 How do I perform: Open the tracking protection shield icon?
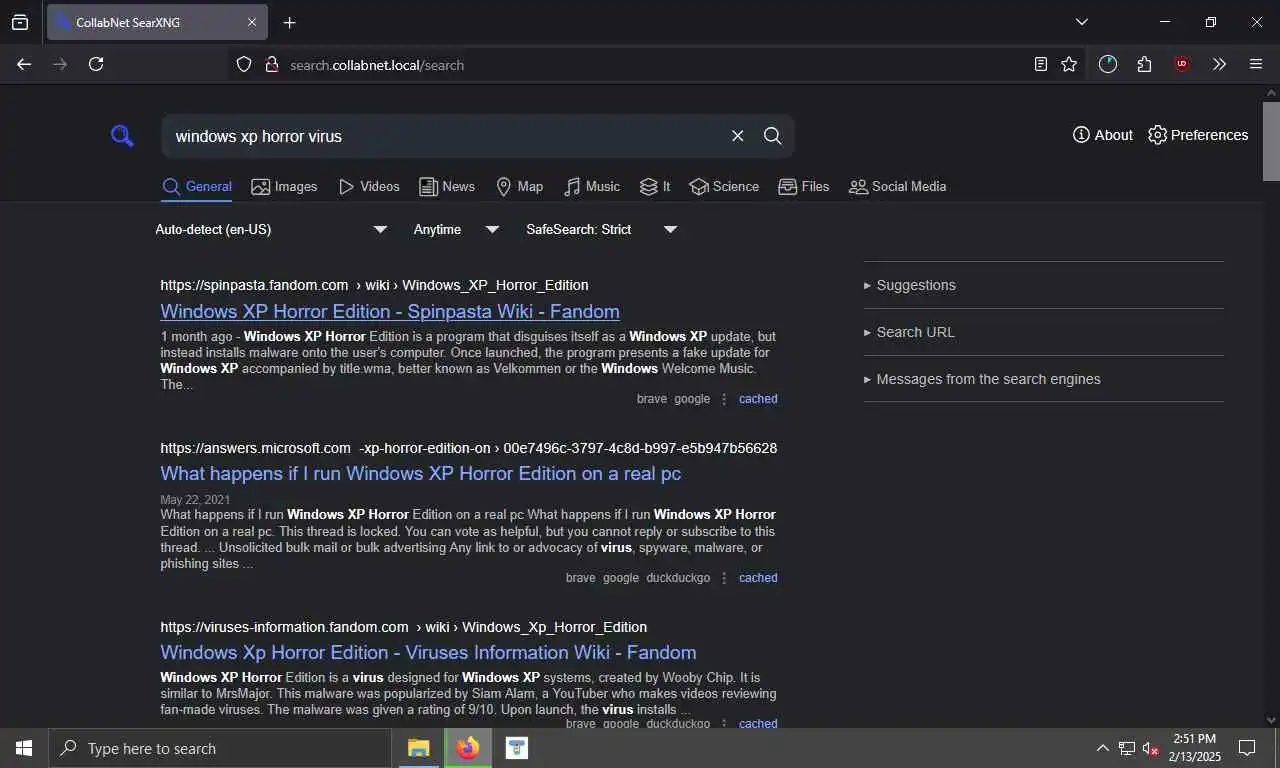coord(244,64)
